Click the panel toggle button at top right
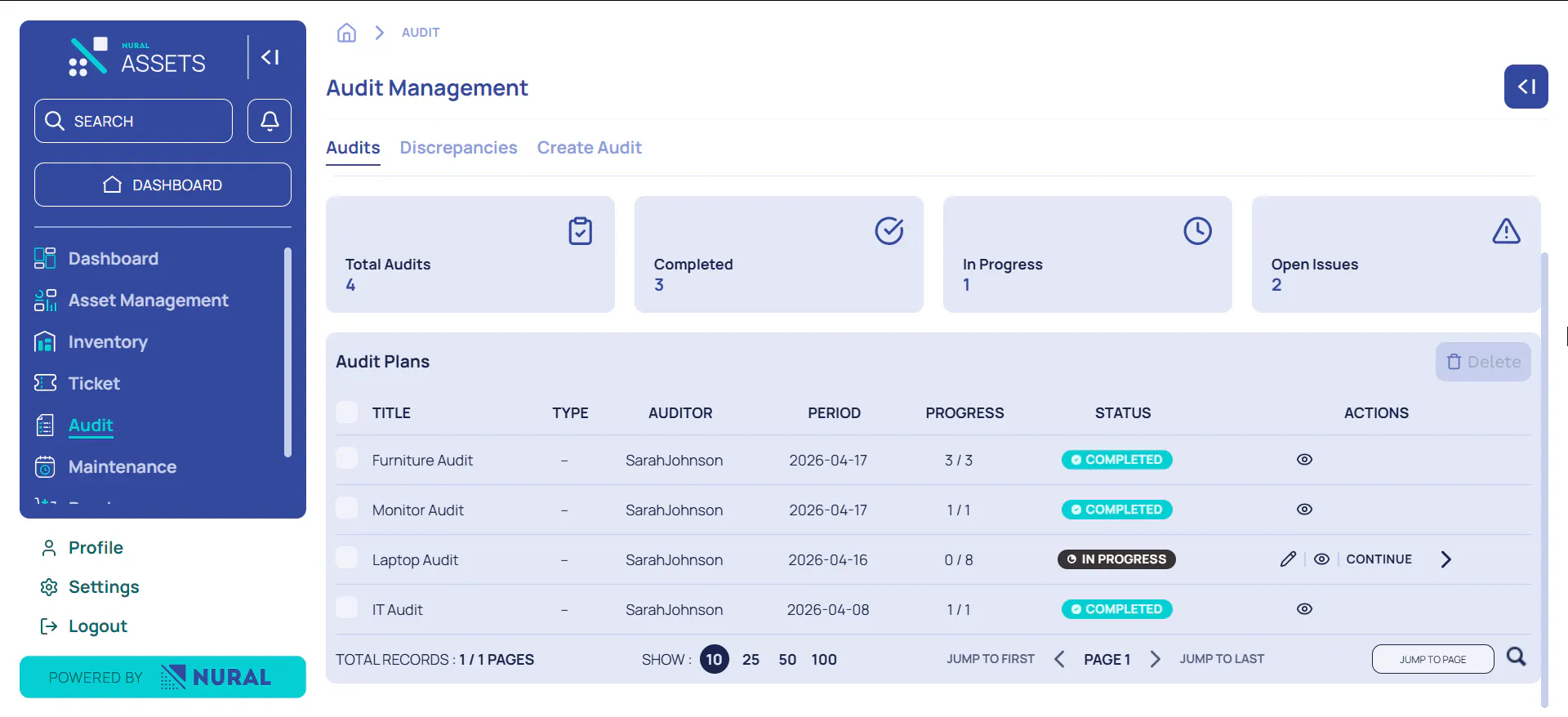Screen dimensions: 1568x717 1526,87
